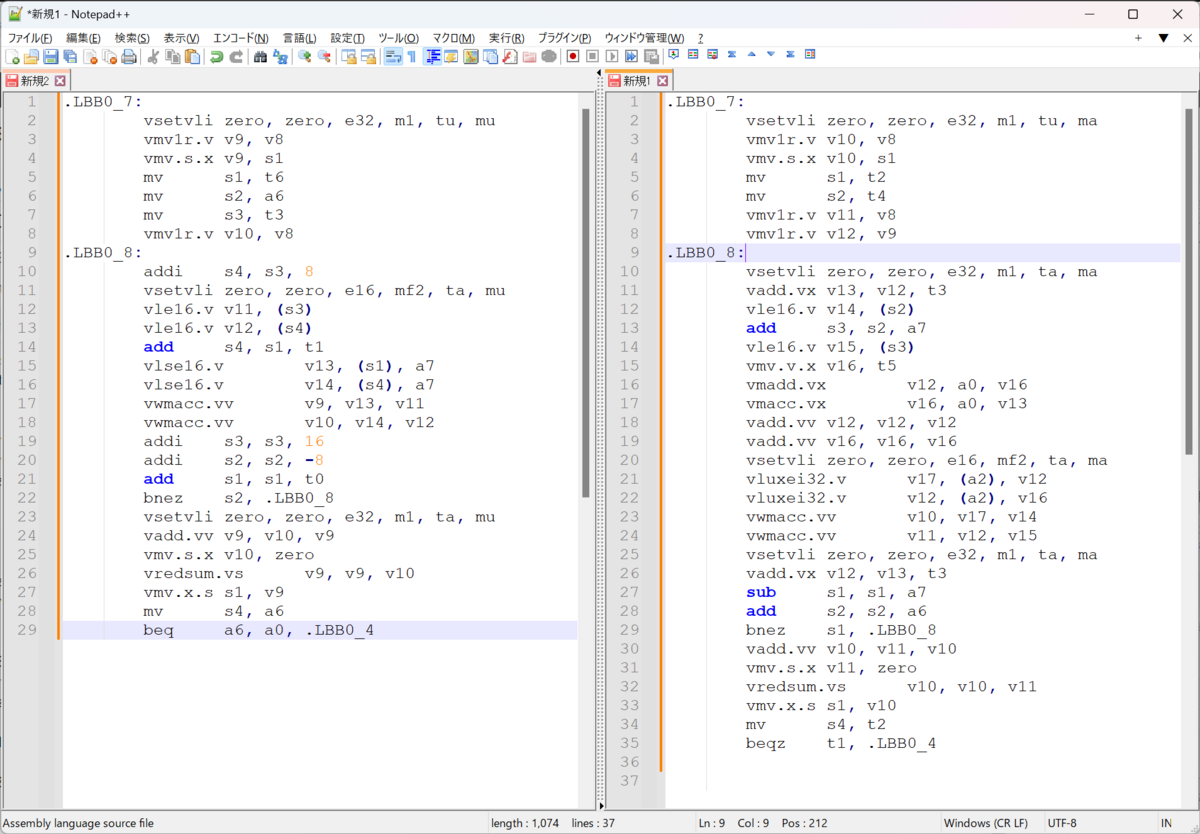Open the Find dialog via binoculars icon
The height and width of the screenshot is (834, 1200).
(260, 56)
